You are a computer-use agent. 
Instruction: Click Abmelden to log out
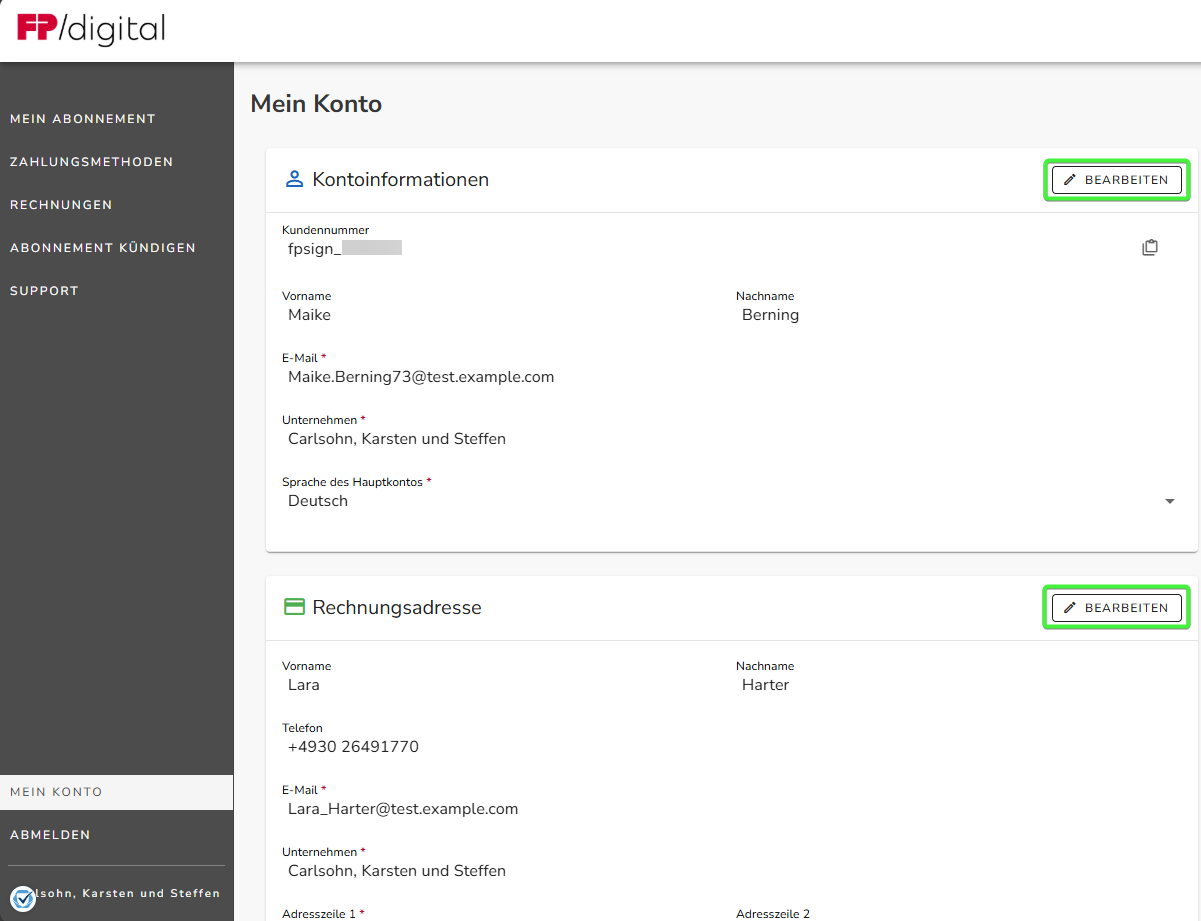click(x=50, y=835)
